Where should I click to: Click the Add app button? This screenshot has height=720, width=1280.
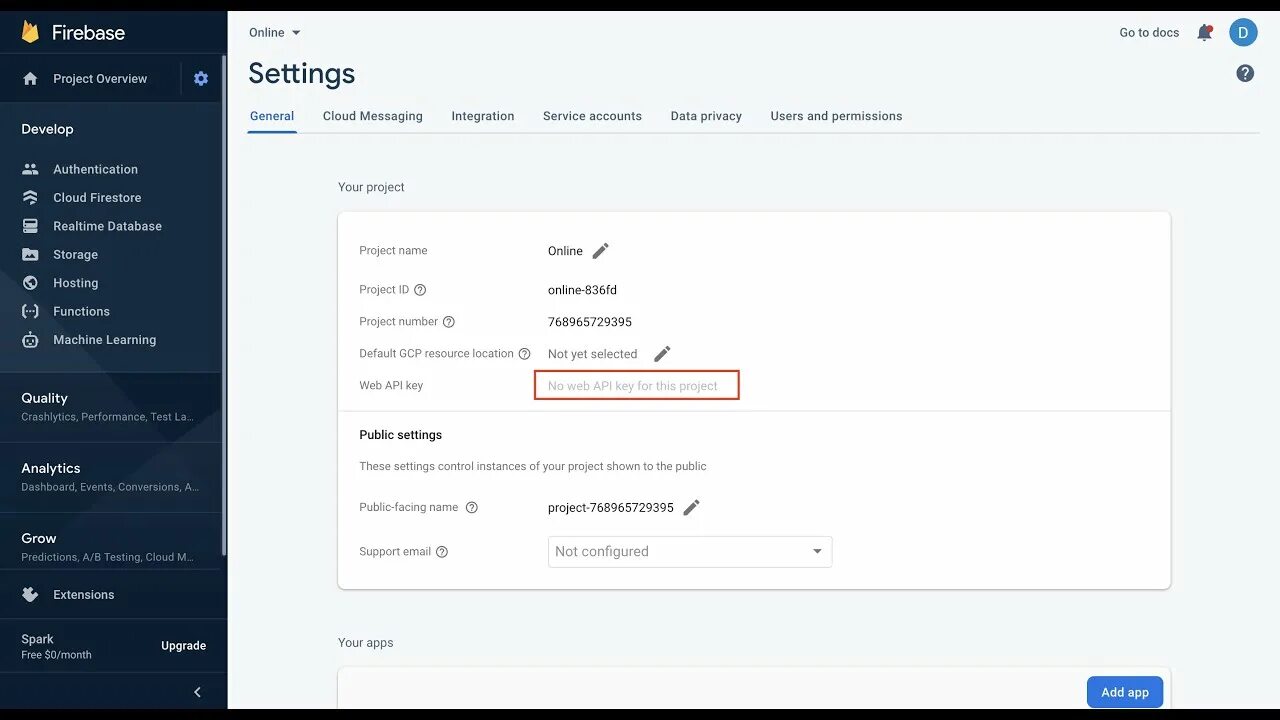coord(1125,692)
